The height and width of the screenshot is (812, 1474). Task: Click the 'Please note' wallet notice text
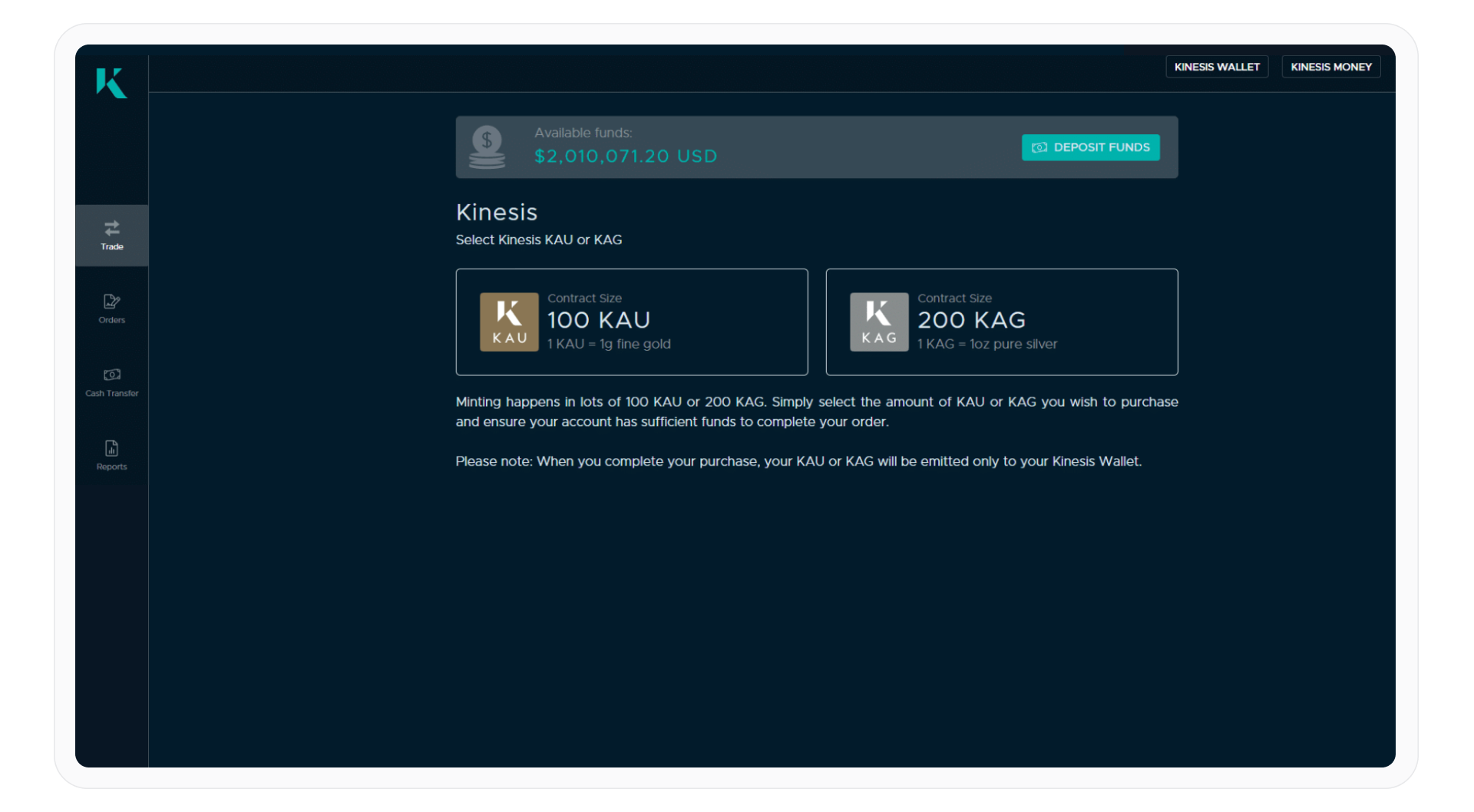pos(798,461)
